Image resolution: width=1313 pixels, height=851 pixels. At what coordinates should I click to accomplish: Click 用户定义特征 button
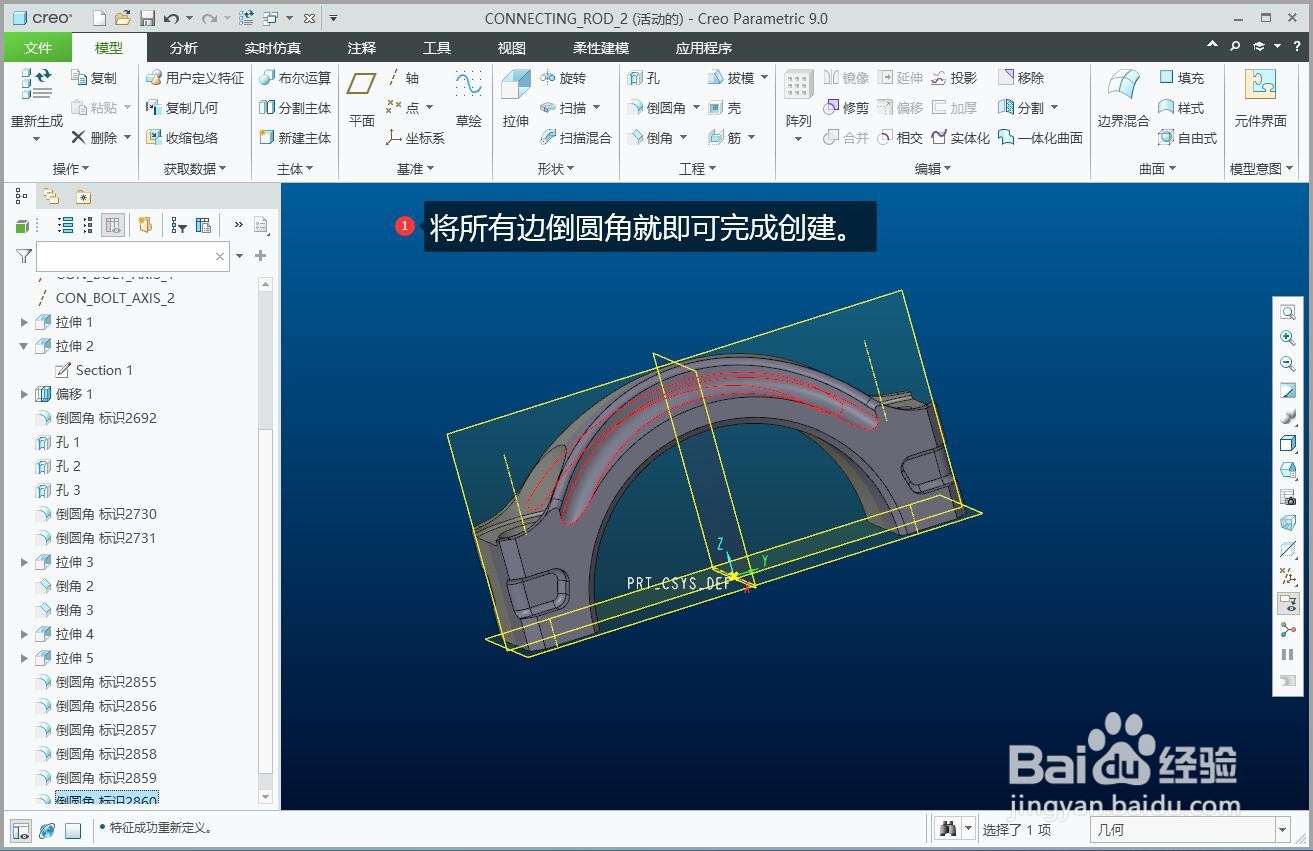click(x=195, y=78)
